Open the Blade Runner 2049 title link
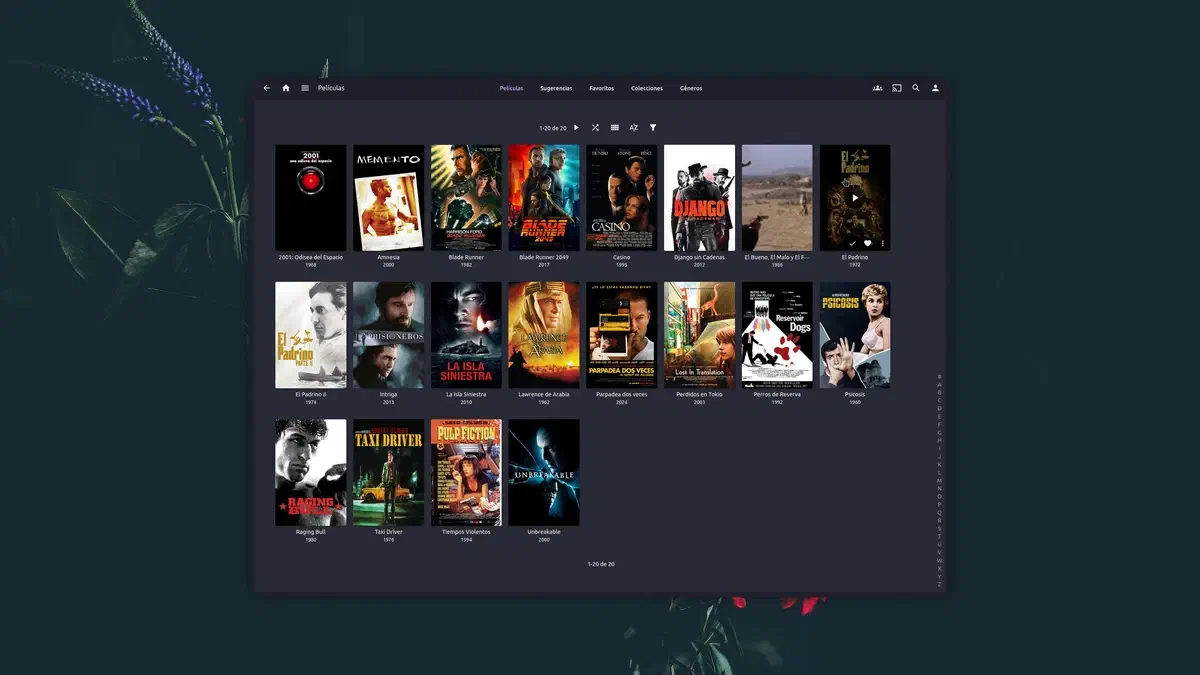This screenshot has height=675, width=1200. 543,257
